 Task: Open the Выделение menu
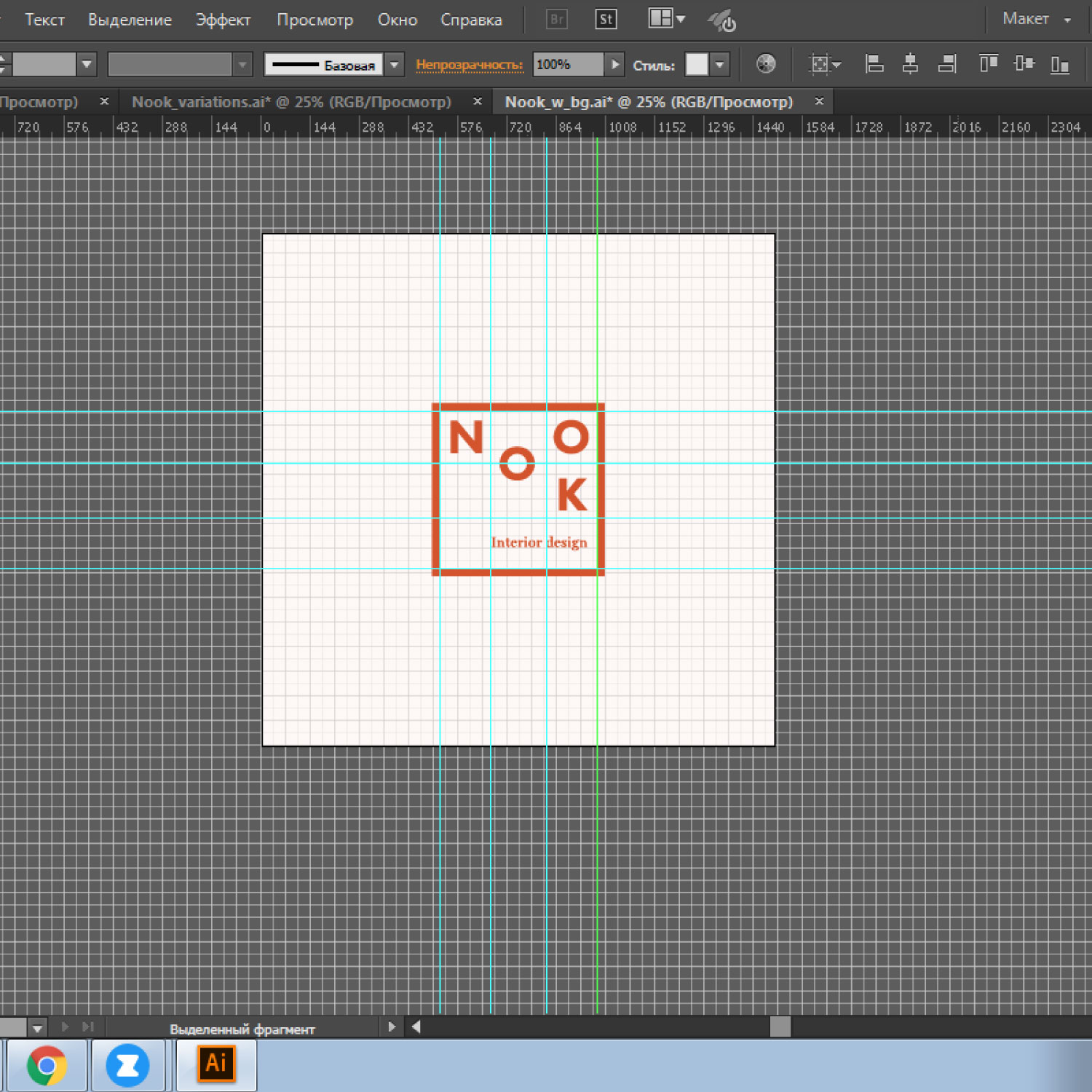click(130, 20)
